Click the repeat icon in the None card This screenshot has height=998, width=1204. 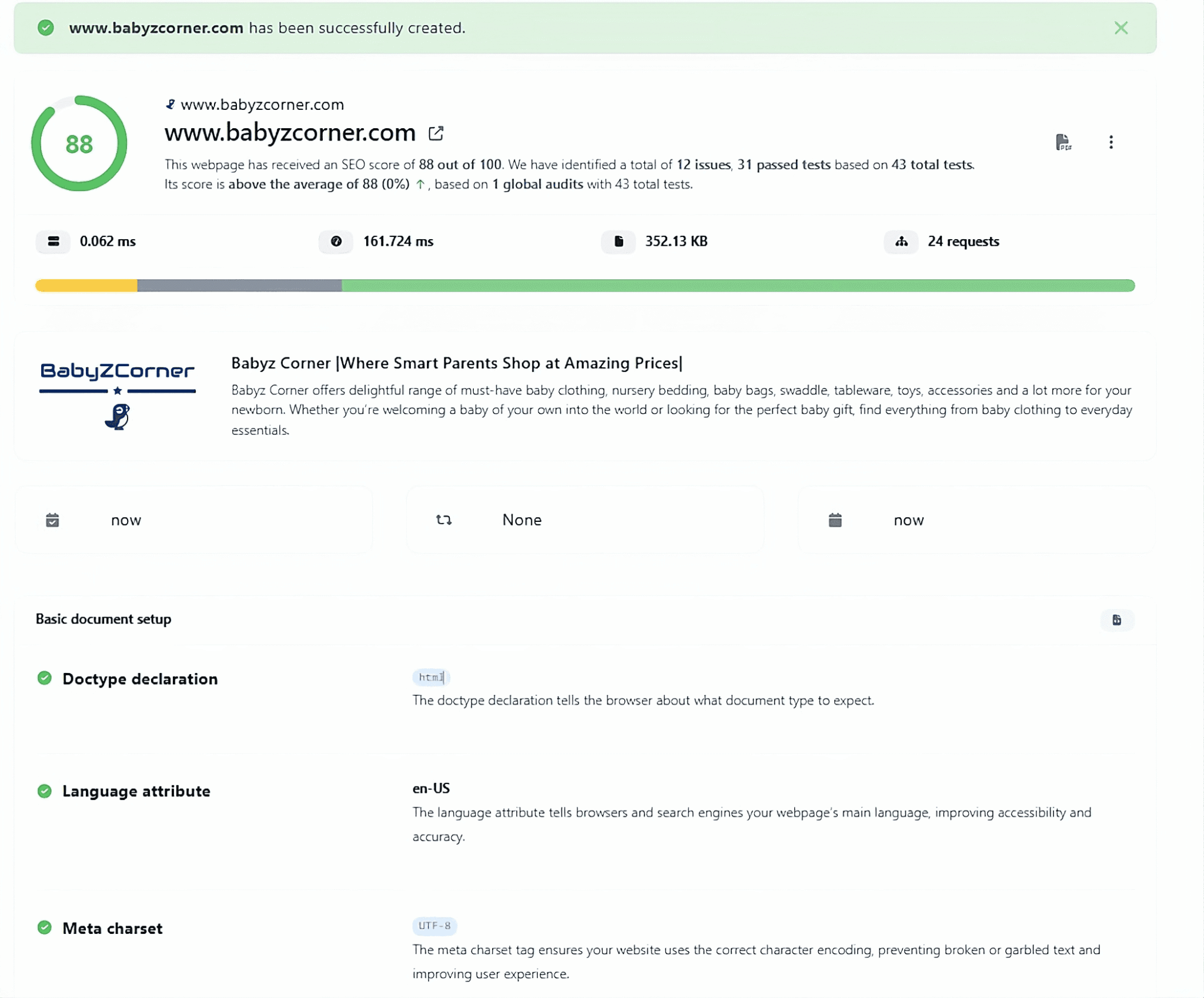point(444,520)
